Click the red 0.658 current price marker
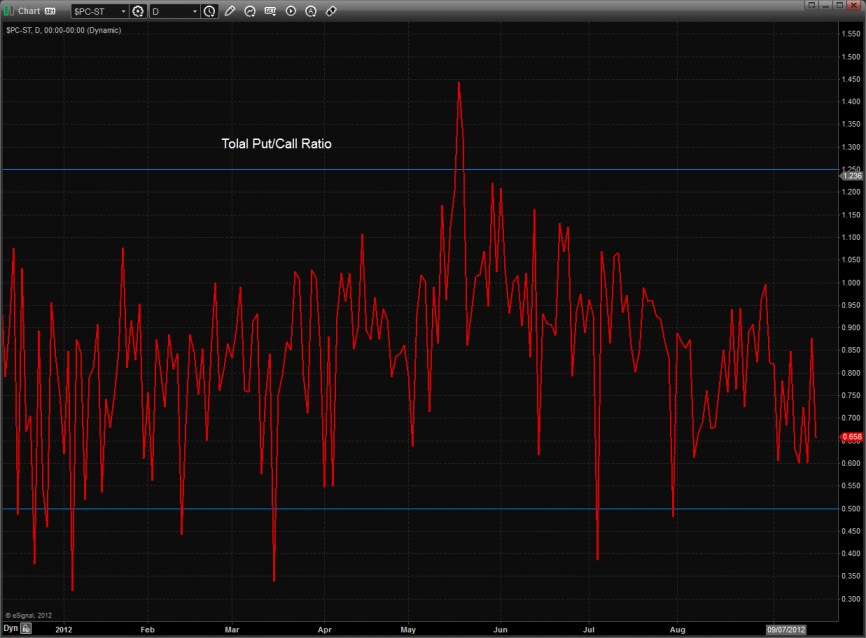866x638 pixels. pos(851,436)
